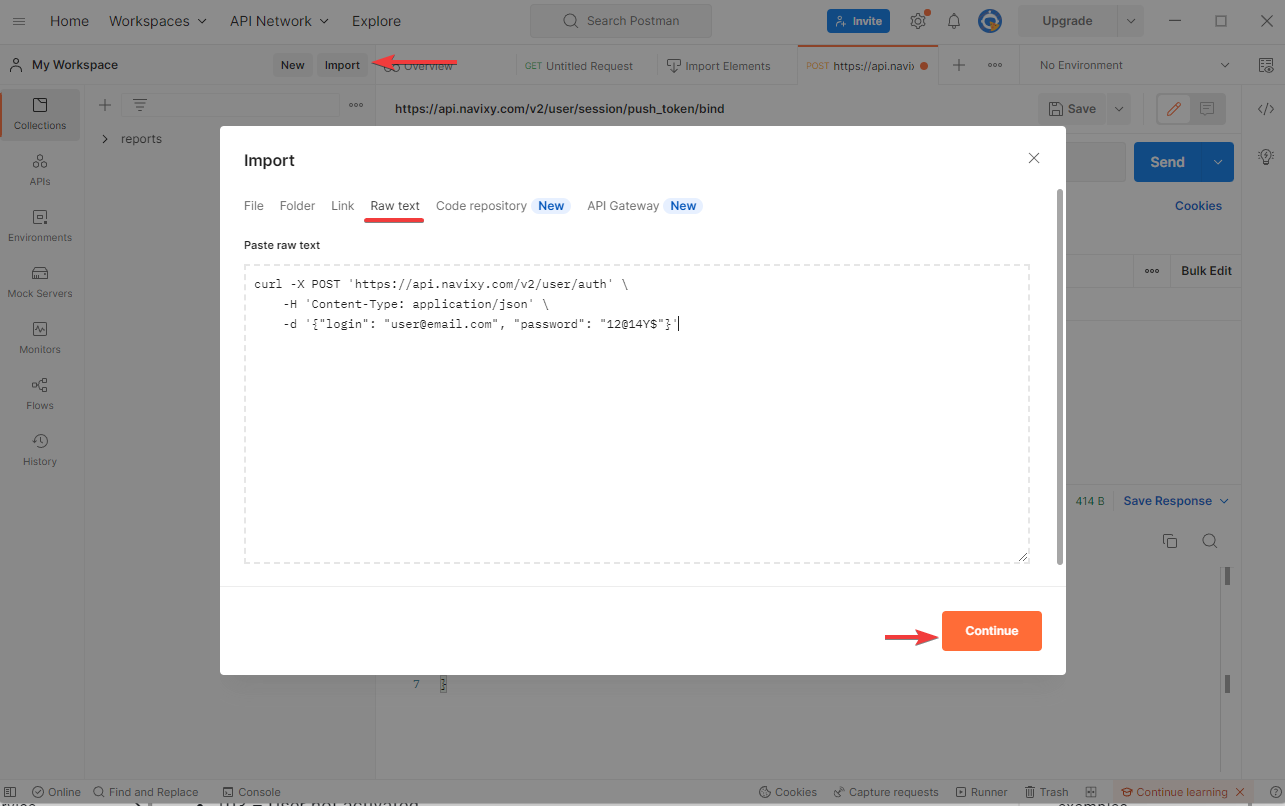Open environment quick look icon

1266,65
